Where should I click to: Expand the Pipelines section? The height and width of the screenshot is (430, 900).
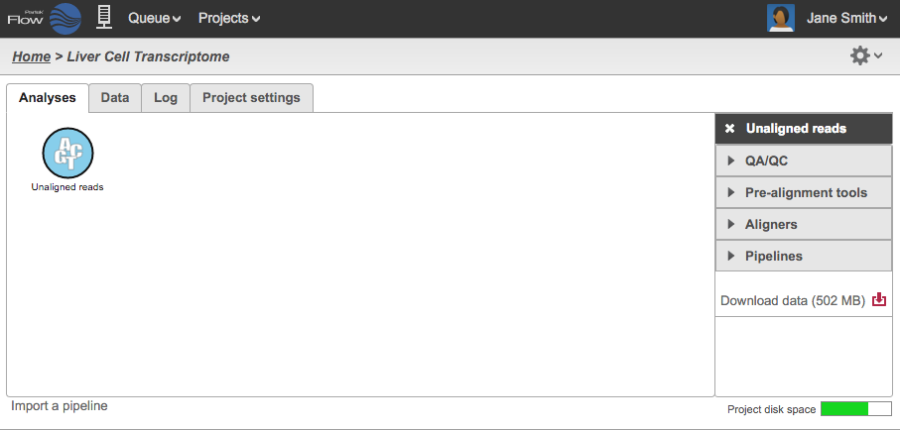[x=803, y=257]
